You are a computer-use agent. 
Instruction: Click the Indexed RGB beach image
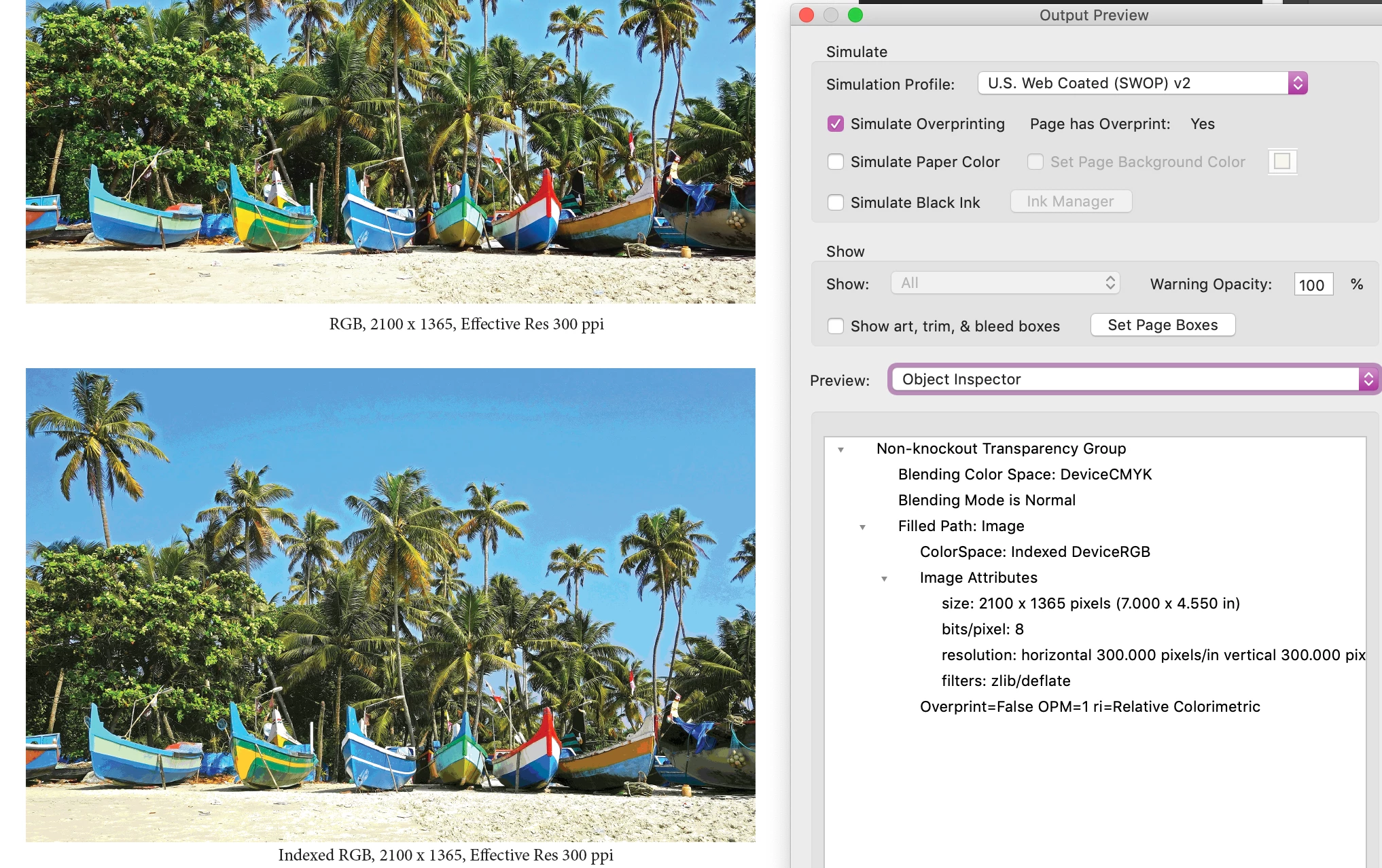click(x=390, y=604)
